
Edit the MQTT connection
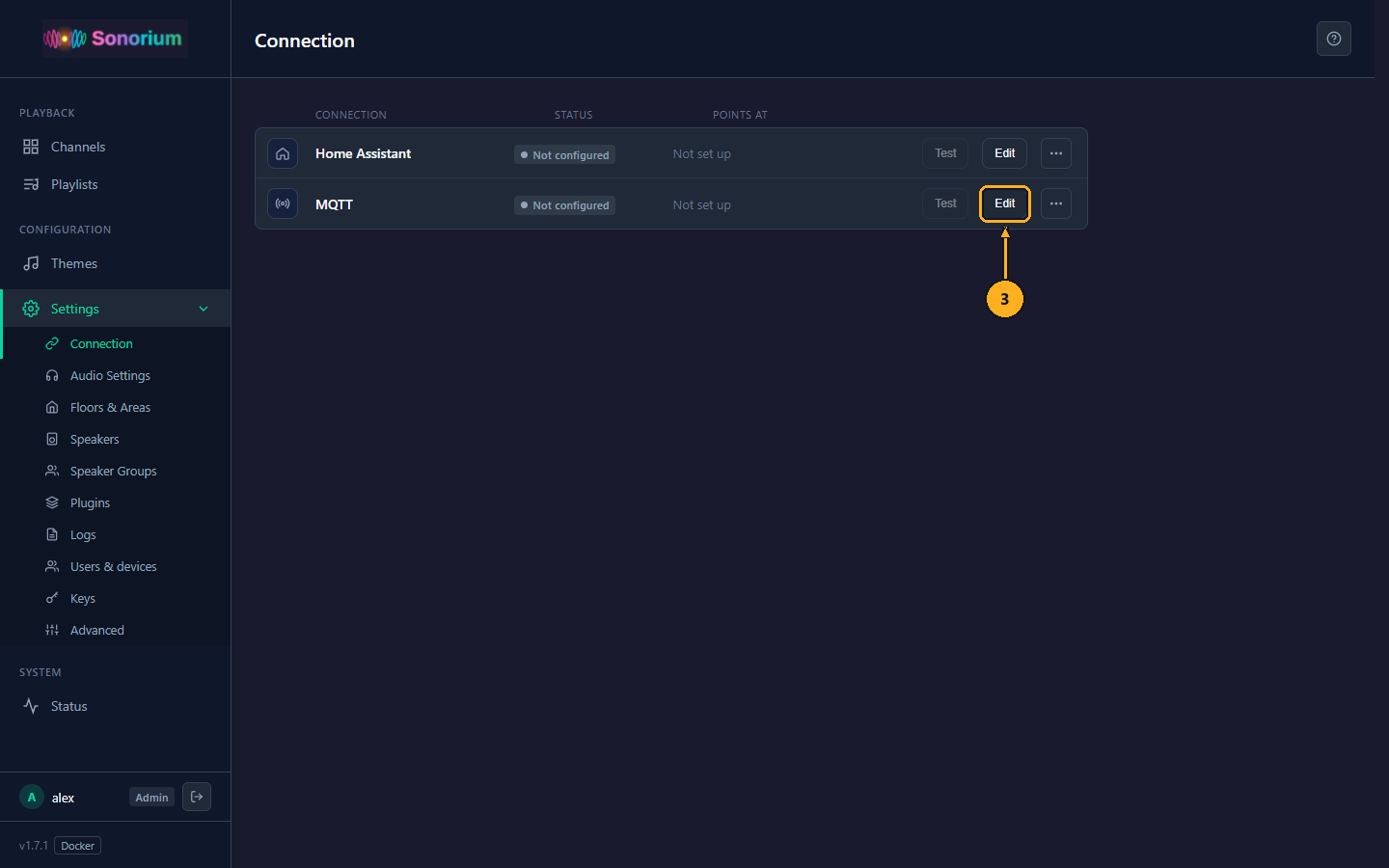pos(1004,203)
